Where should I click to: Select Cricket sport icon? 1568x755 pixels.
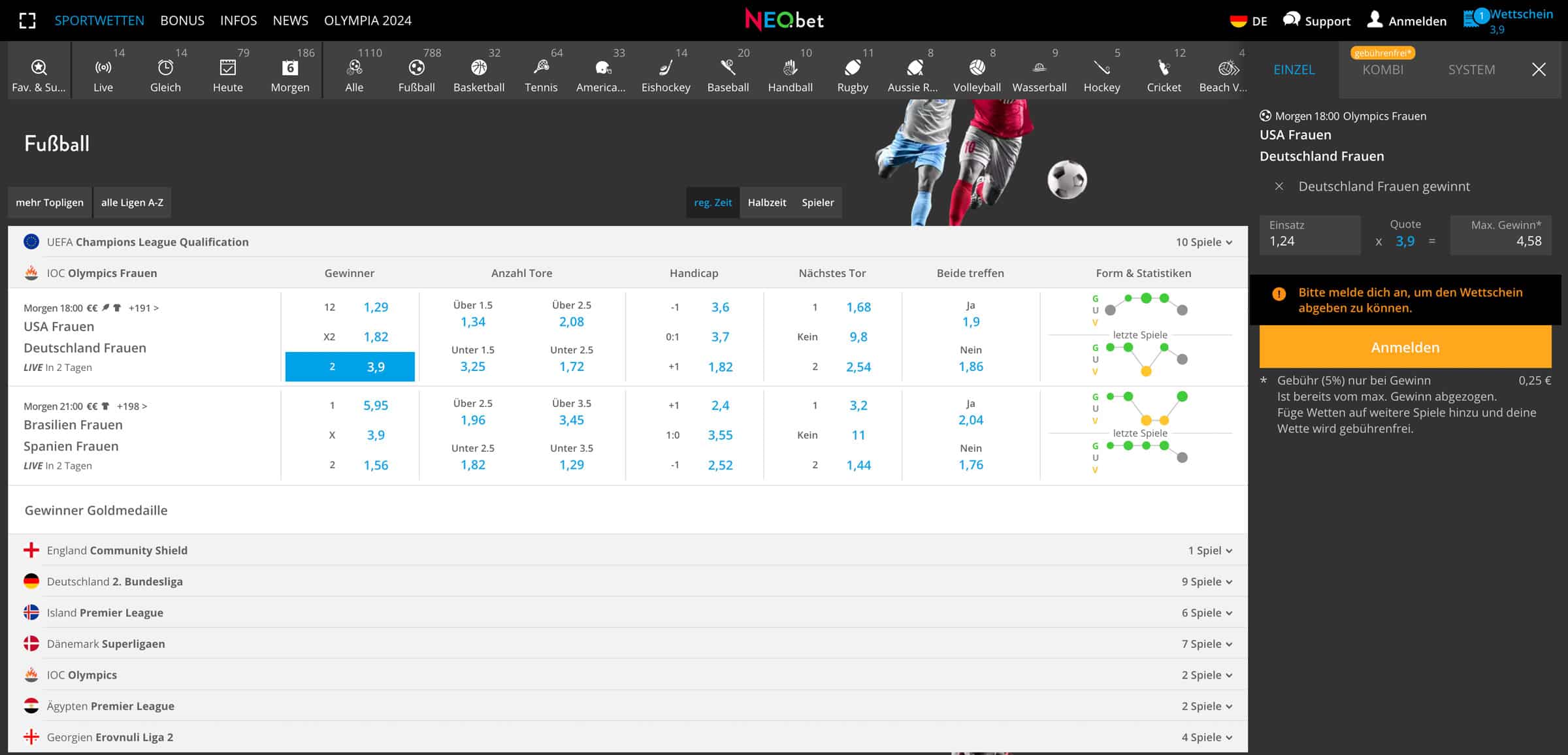pos(1164,67)
